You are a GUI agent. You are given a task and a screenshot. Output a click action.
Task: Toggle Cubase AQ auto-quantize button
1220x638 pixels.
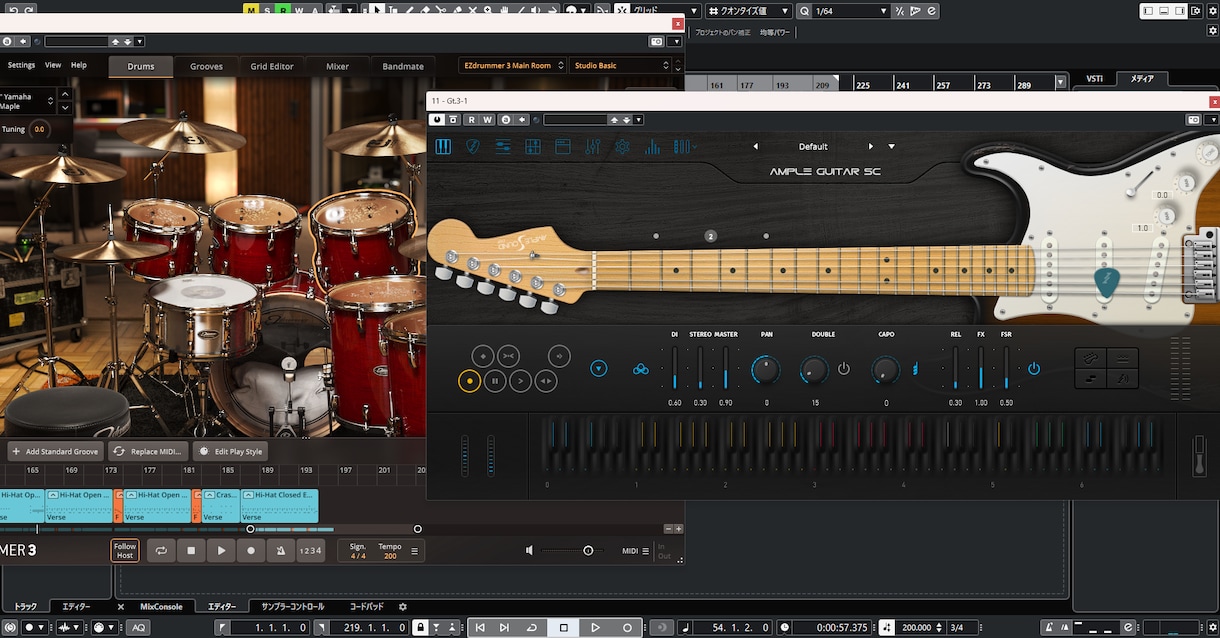click(137, 627)
